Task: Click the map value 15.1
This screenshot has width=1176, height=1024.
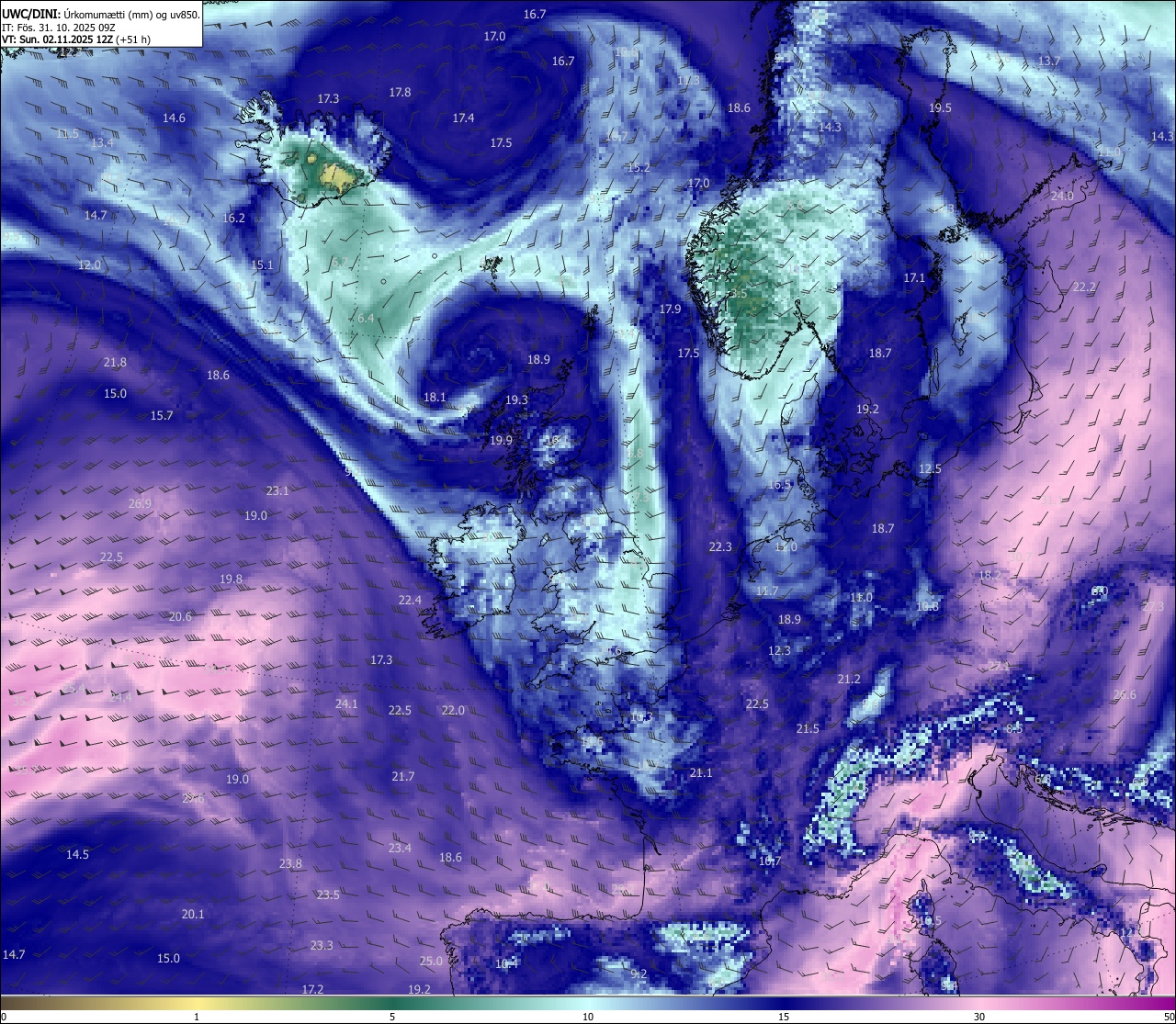Action: 262,264
